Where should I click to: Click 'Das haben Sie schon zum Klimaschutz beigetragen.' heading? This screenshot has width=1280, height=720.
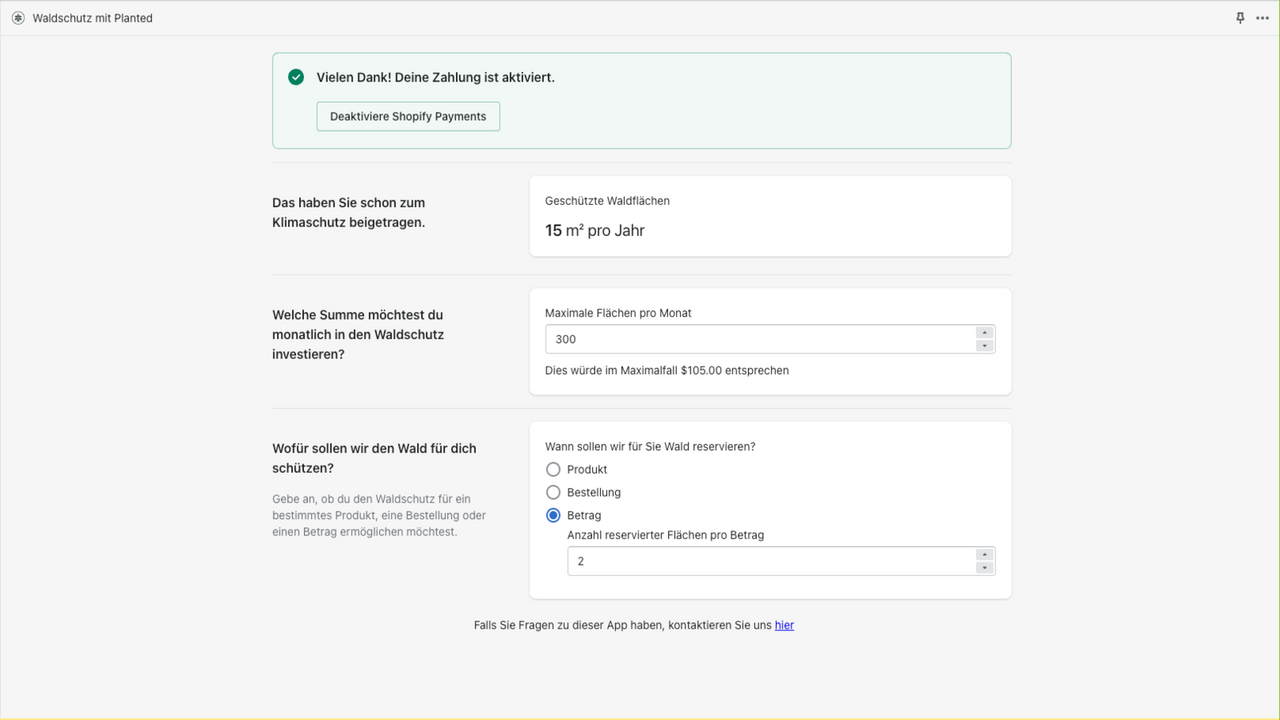coord(349,212)
